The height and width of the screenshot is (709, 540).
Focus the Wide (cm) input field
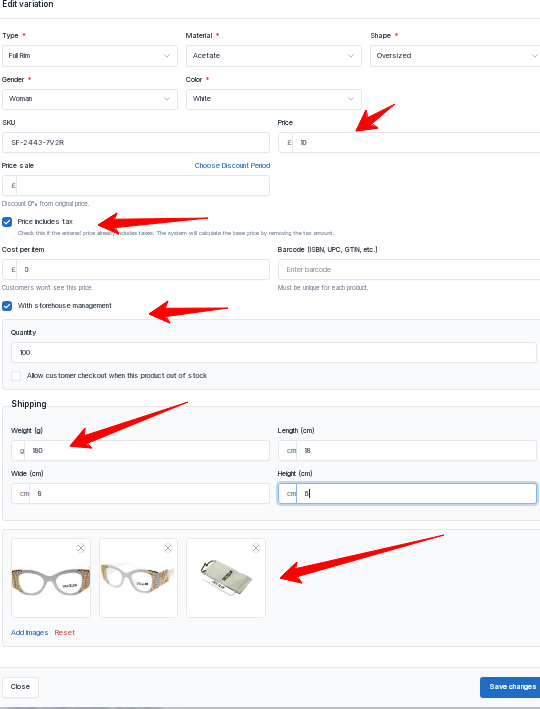(149, 493)
